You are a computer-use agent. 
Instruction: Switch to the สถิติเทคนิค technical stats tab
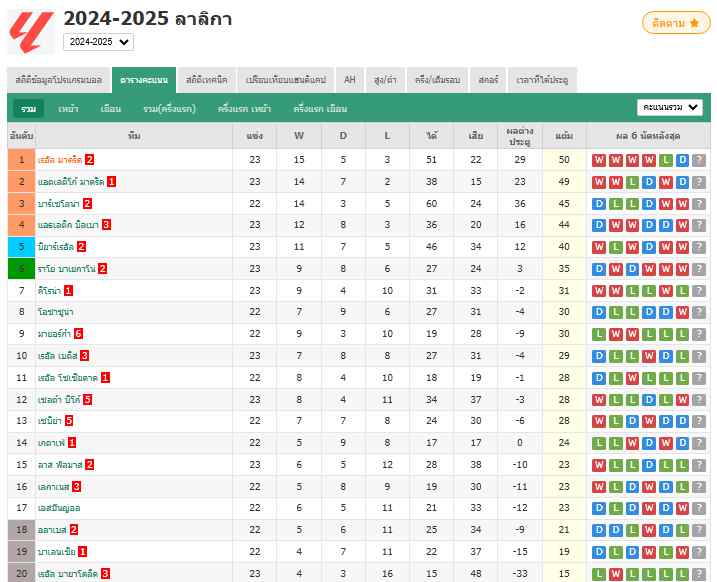coord(207,80)
